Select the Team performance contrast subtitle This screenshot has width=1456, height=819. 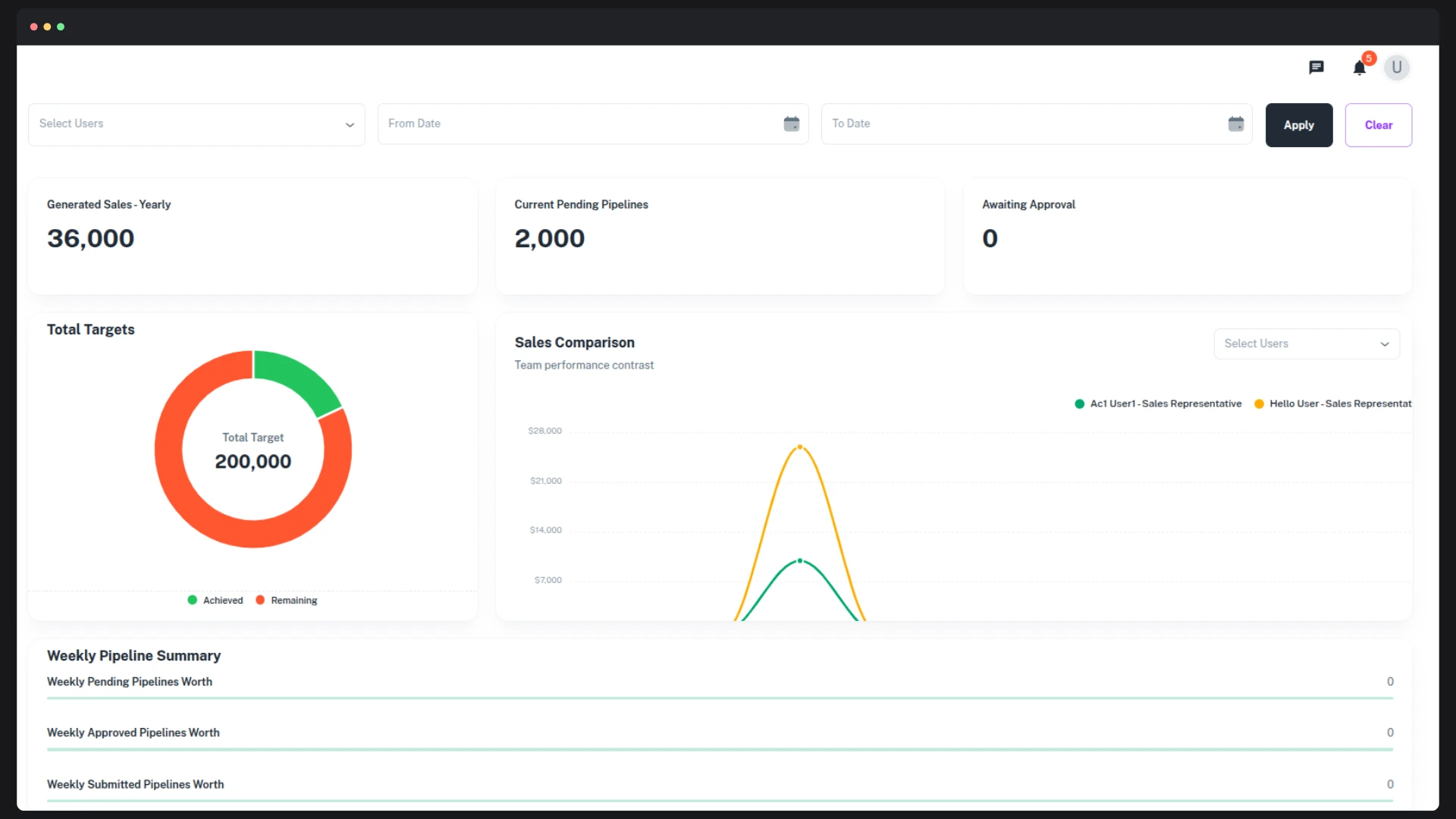pos(584,365)
